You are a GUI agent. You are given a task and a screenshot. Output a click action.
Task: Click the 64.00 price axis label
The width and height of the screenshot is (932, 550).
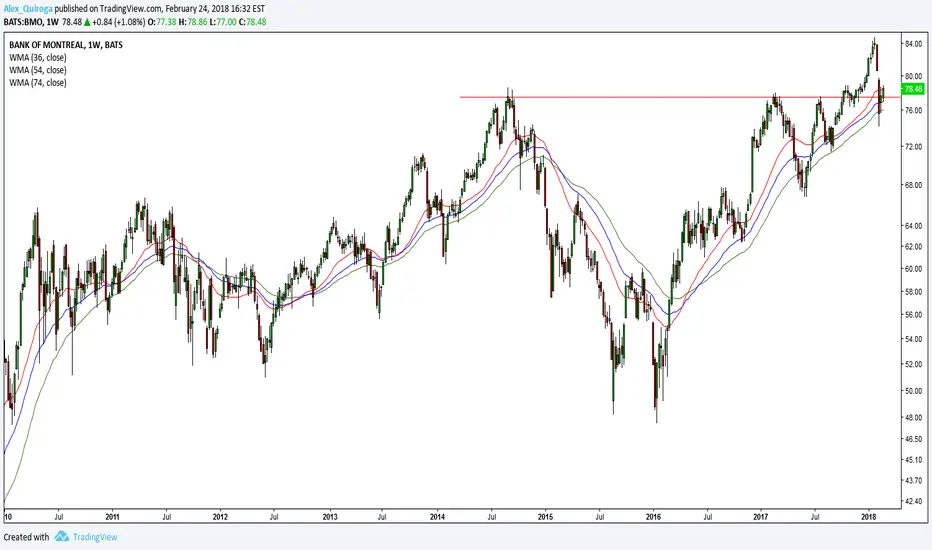[x=913, y=225]
